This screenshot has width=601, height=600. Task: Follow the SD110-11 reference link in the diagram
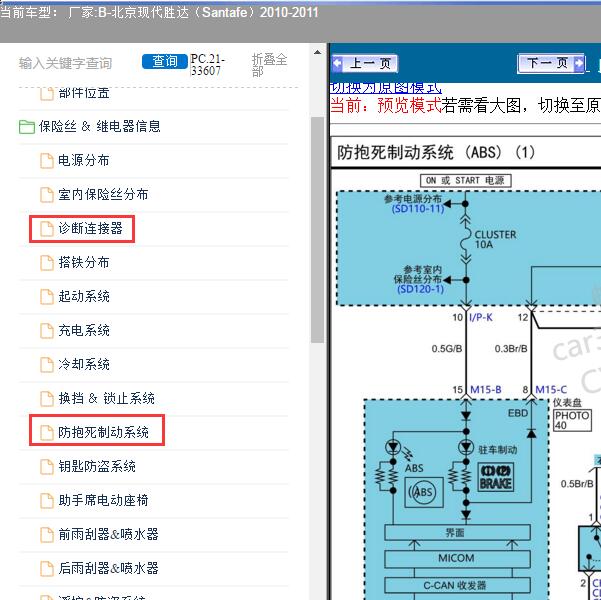(418, 209)
